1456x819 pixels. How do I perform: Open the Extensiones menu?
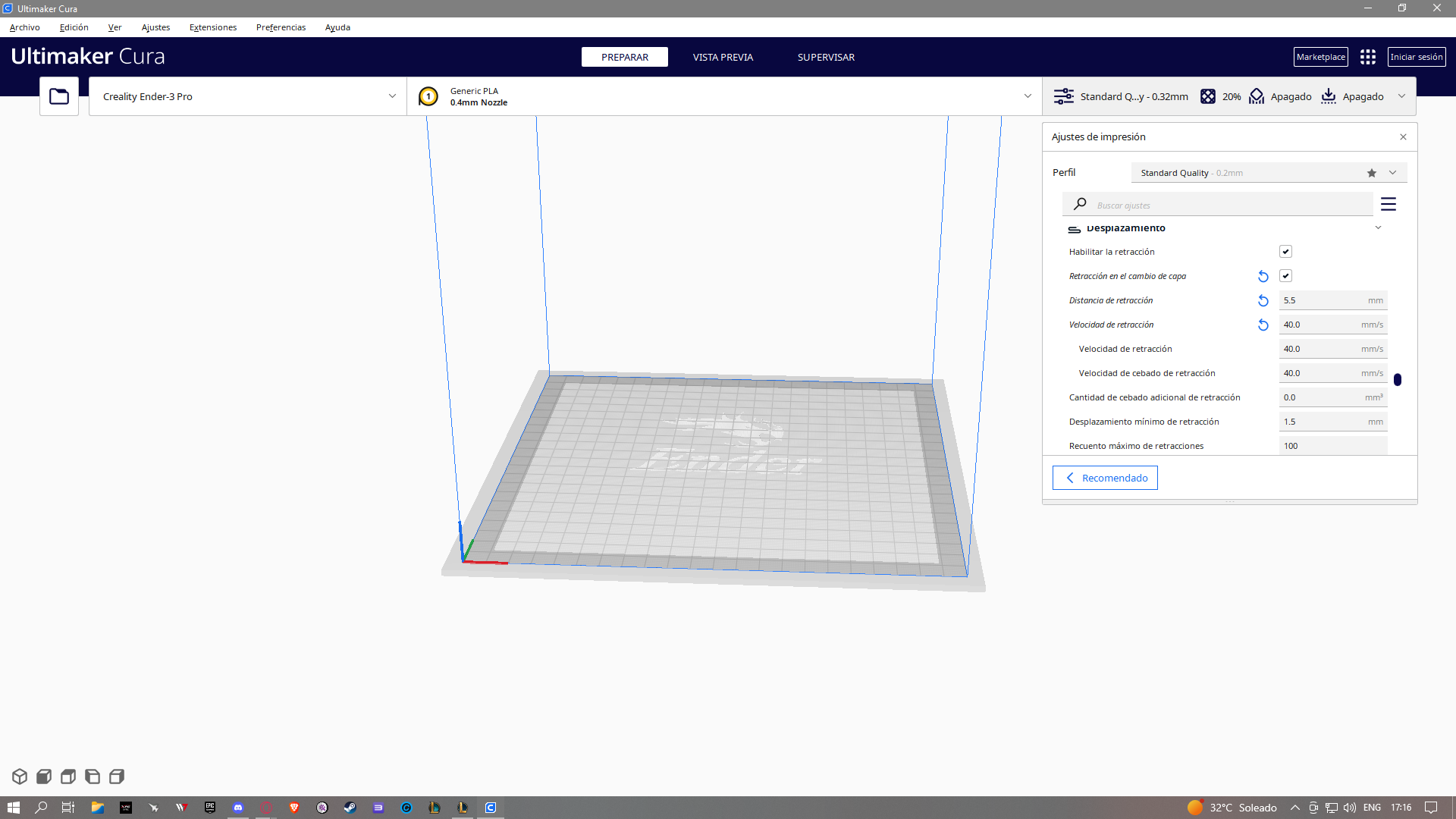[x=212, y=27]
